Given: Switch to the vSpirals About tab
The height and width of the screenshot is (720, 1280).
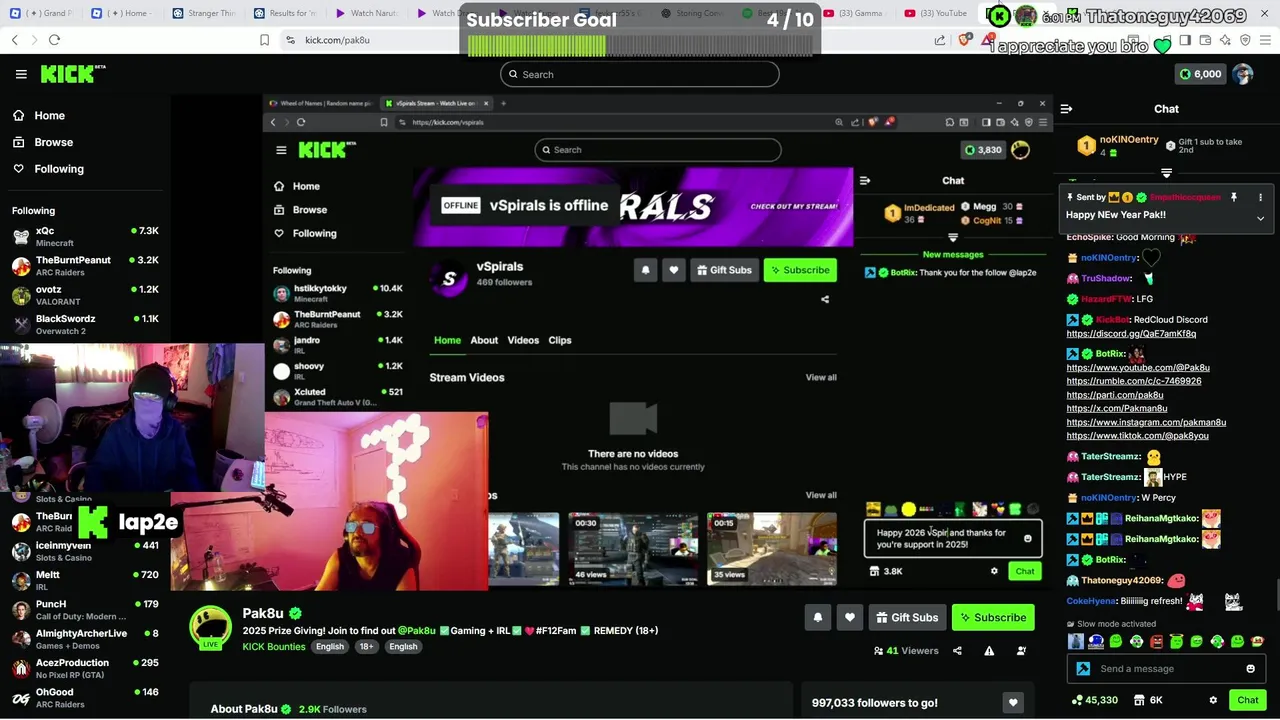Looking at the screenshot, I should pos(484,340).
